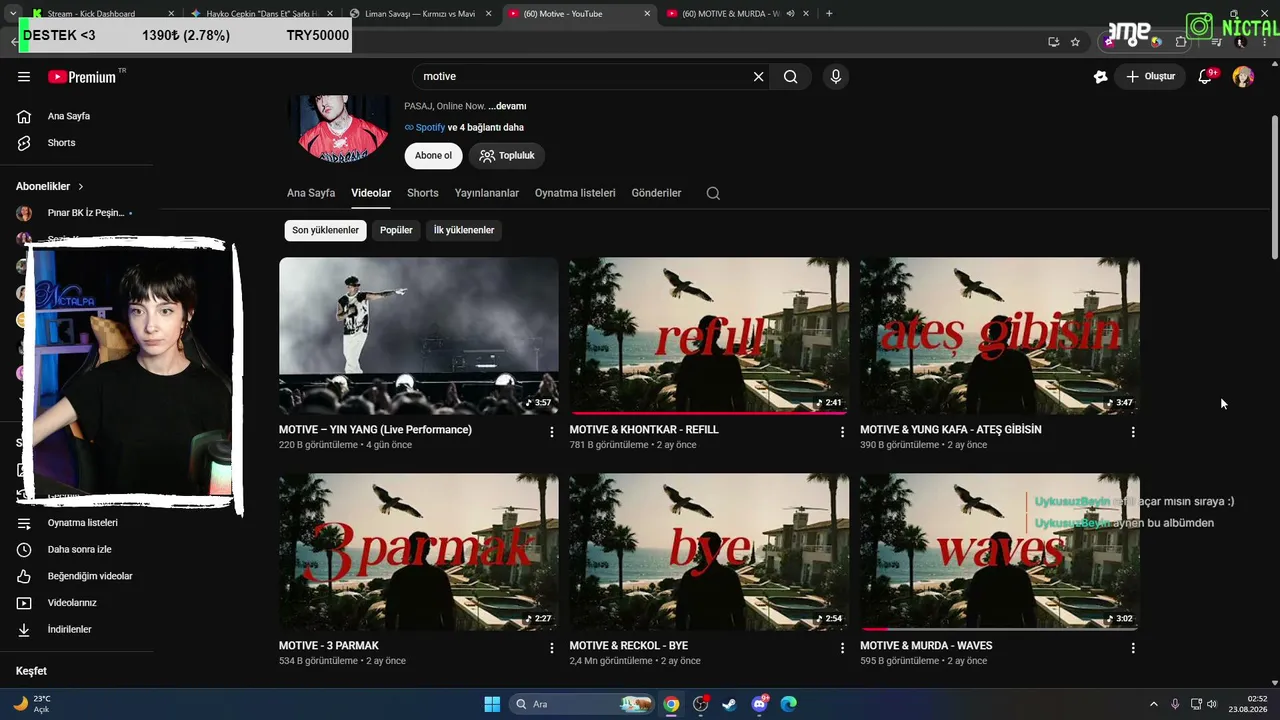Open Discord from the taskbar
Viewport: 1280px width, 720px height.
click(759, 704)
